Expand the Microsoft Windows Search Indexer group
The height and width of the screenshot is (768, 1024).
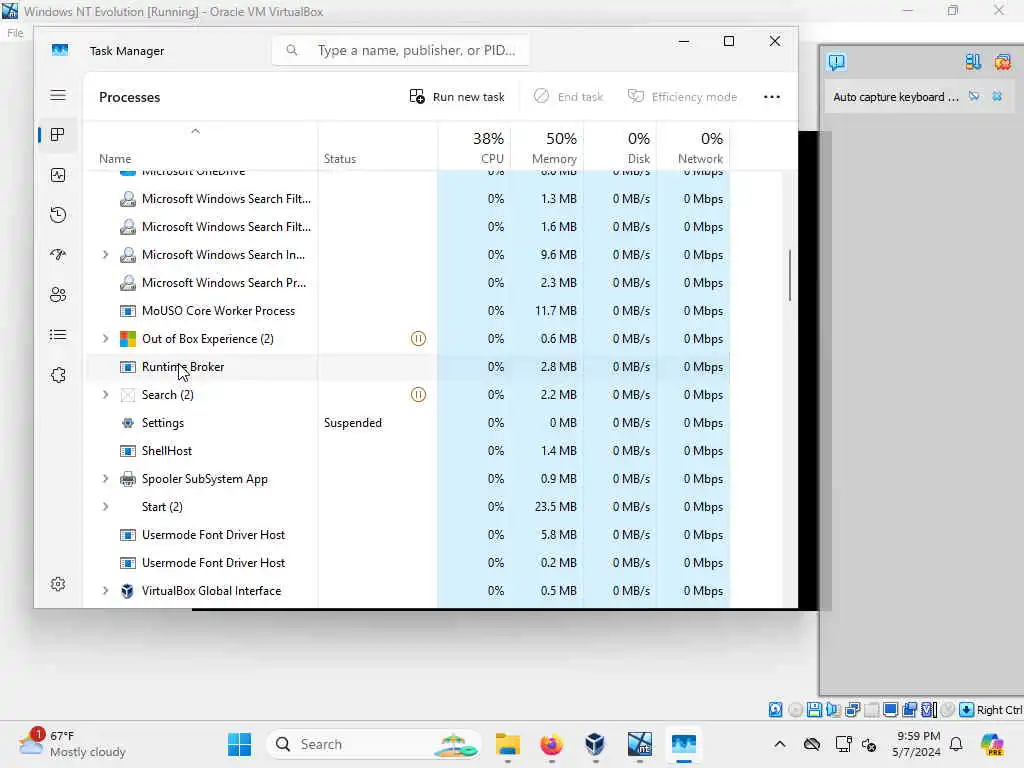coord(106,255)
